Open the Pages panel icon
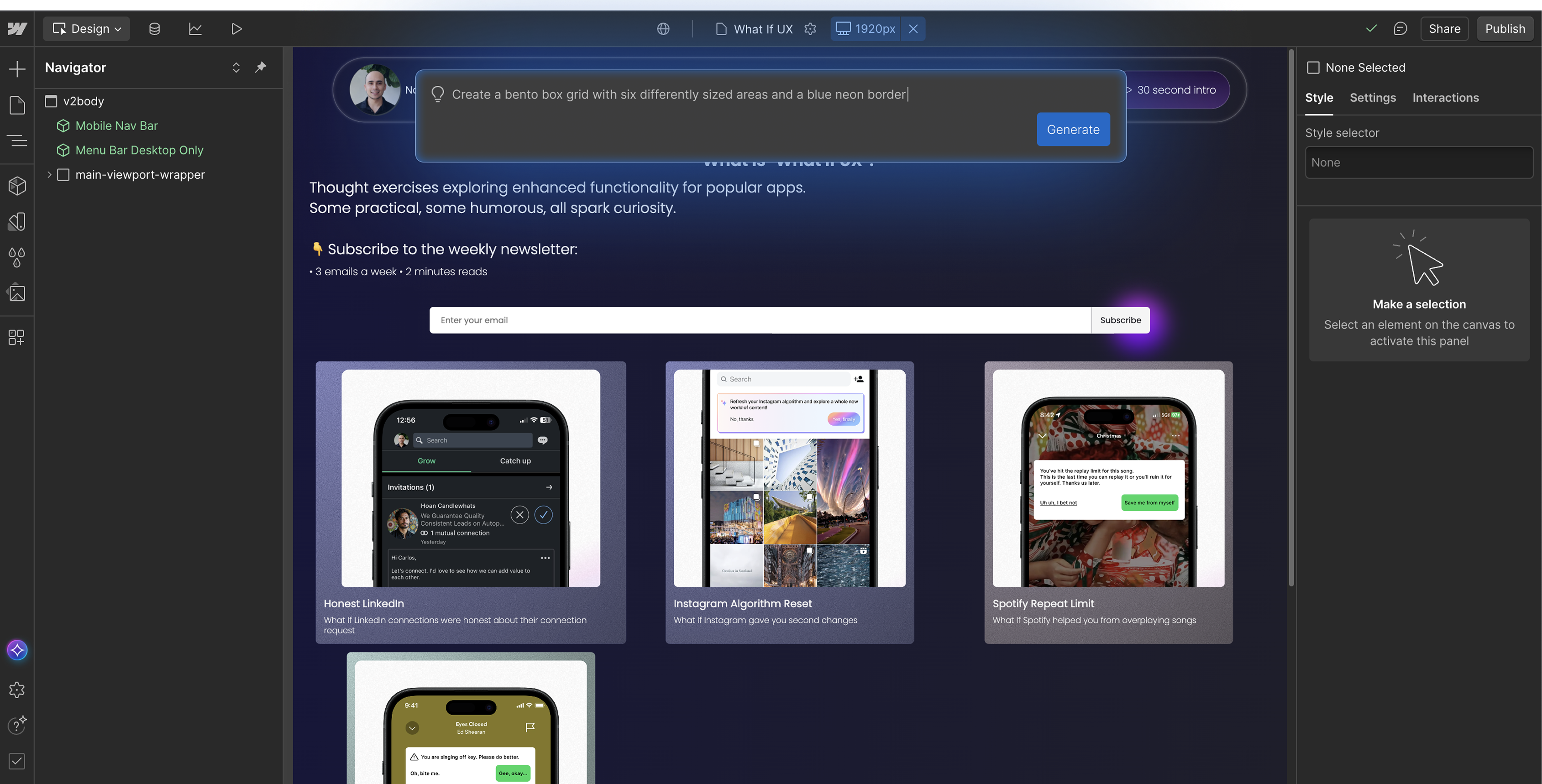 (17, 105)
